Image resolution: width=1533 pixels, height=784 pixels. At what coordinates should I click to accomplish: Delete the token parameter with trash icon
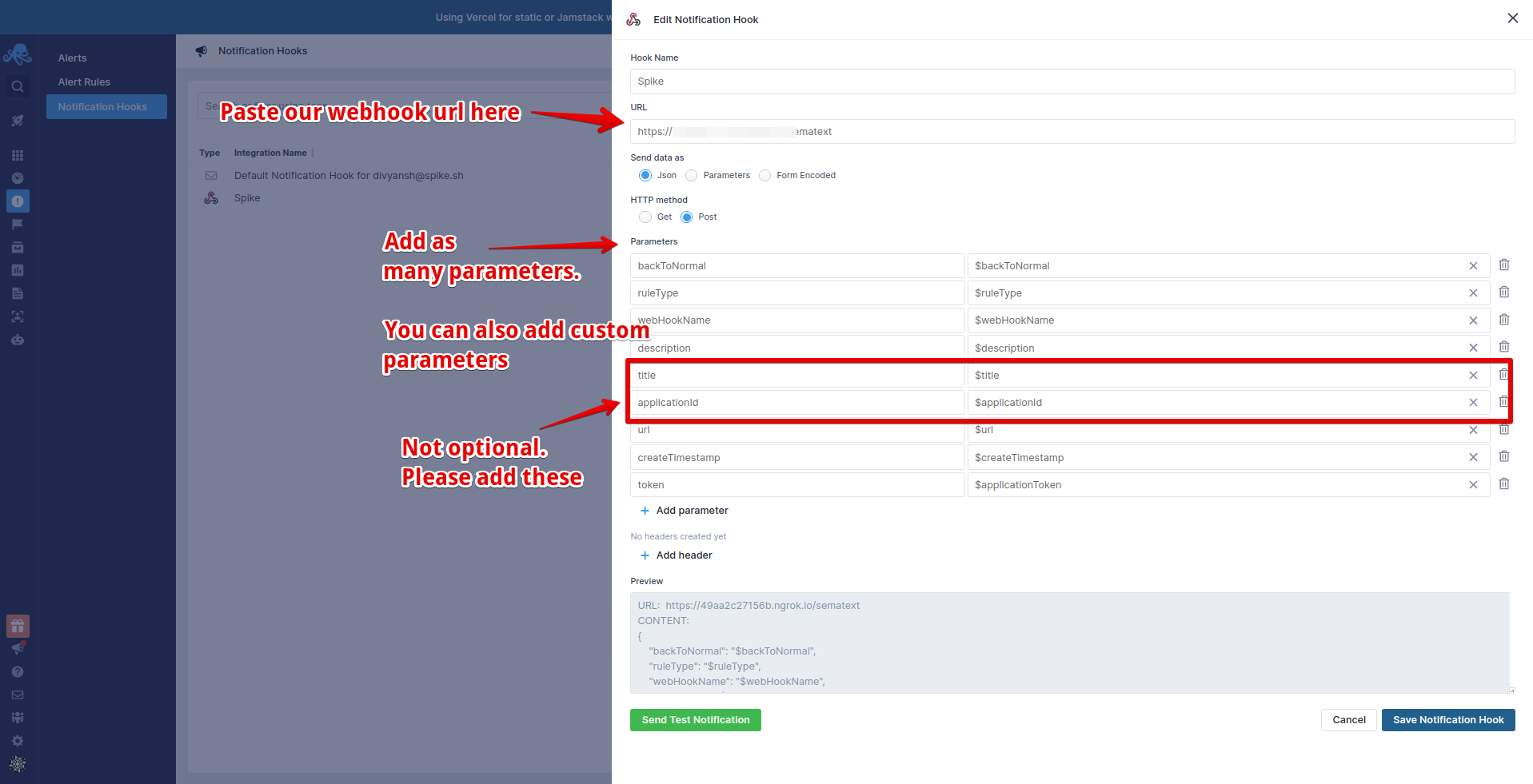(1503, 484)
